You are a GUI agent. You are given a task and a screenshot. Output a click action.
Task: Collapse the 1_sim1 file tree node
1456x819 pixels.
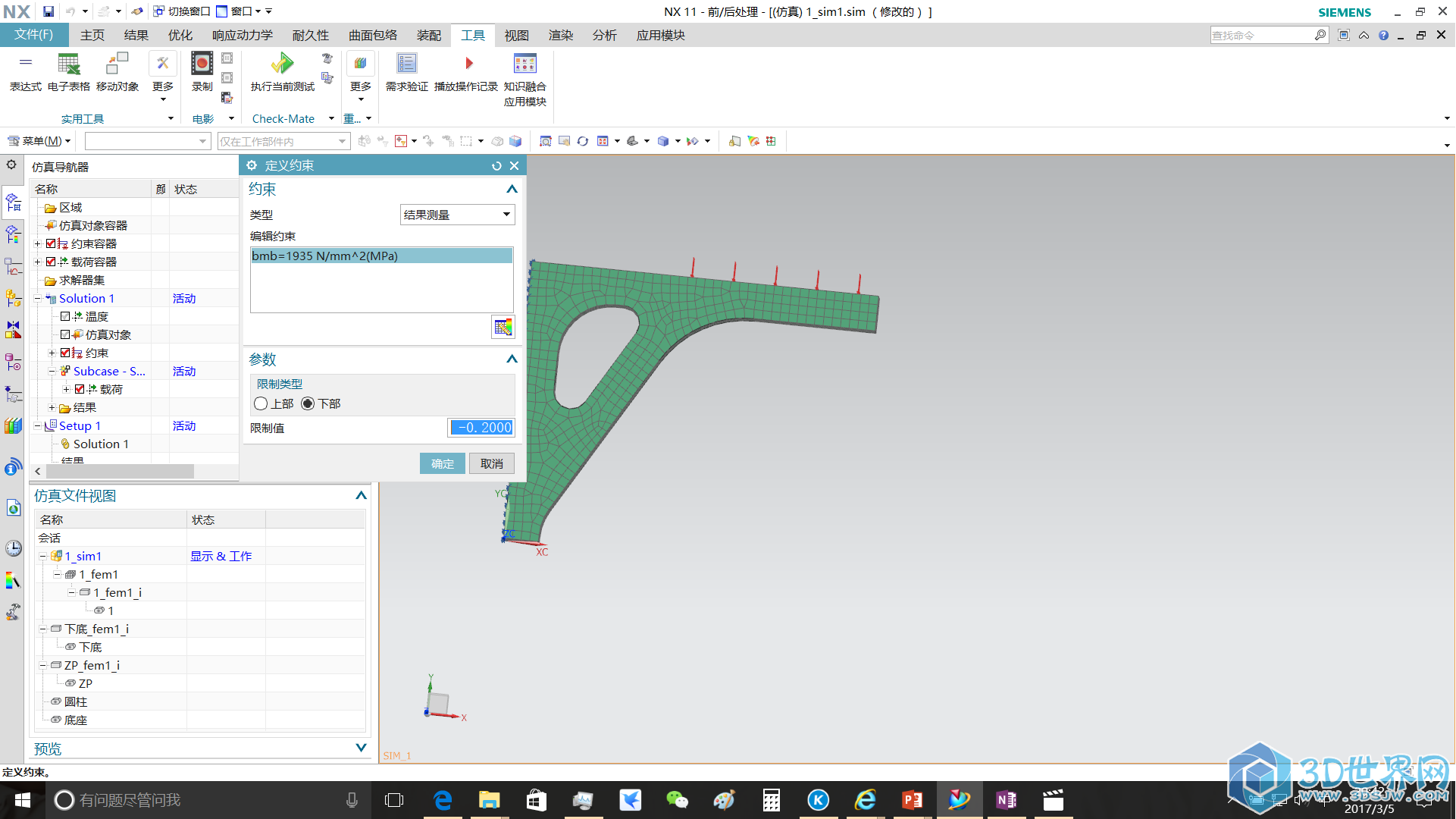[43, 557]
